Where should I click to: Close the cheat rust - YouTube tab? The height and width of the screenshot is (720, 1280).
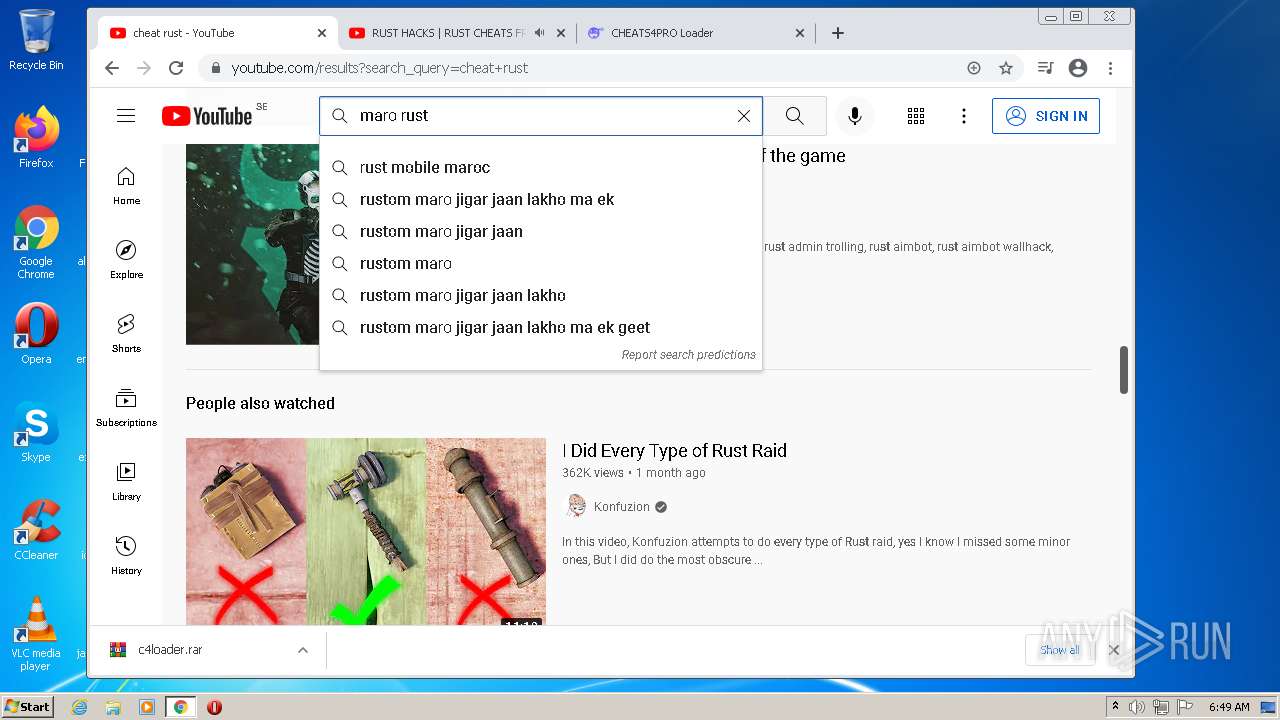(x=322, y=33)
